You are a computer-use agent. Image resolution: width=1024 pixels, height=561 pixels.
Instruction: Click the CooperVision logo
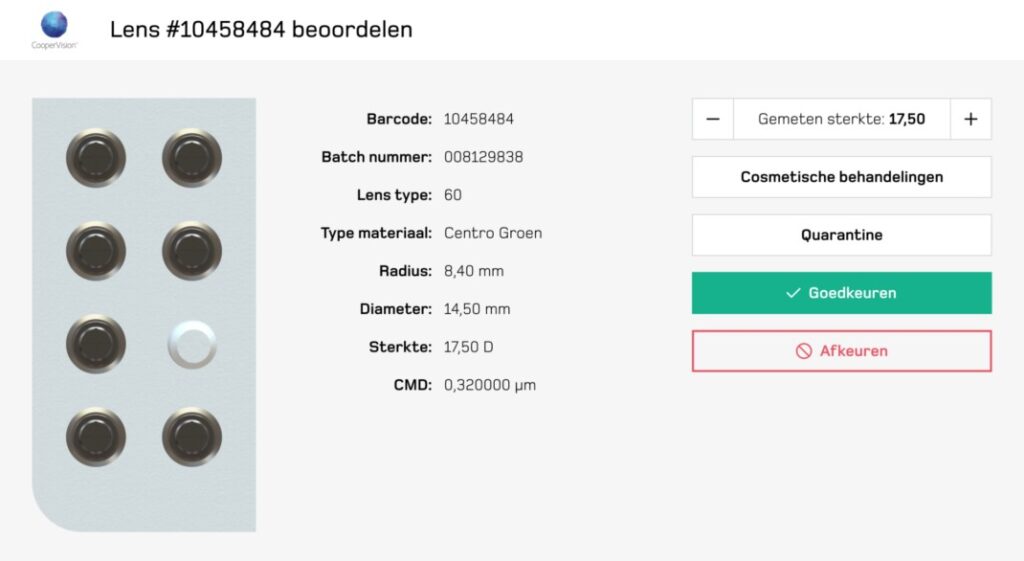click(54, 29)
